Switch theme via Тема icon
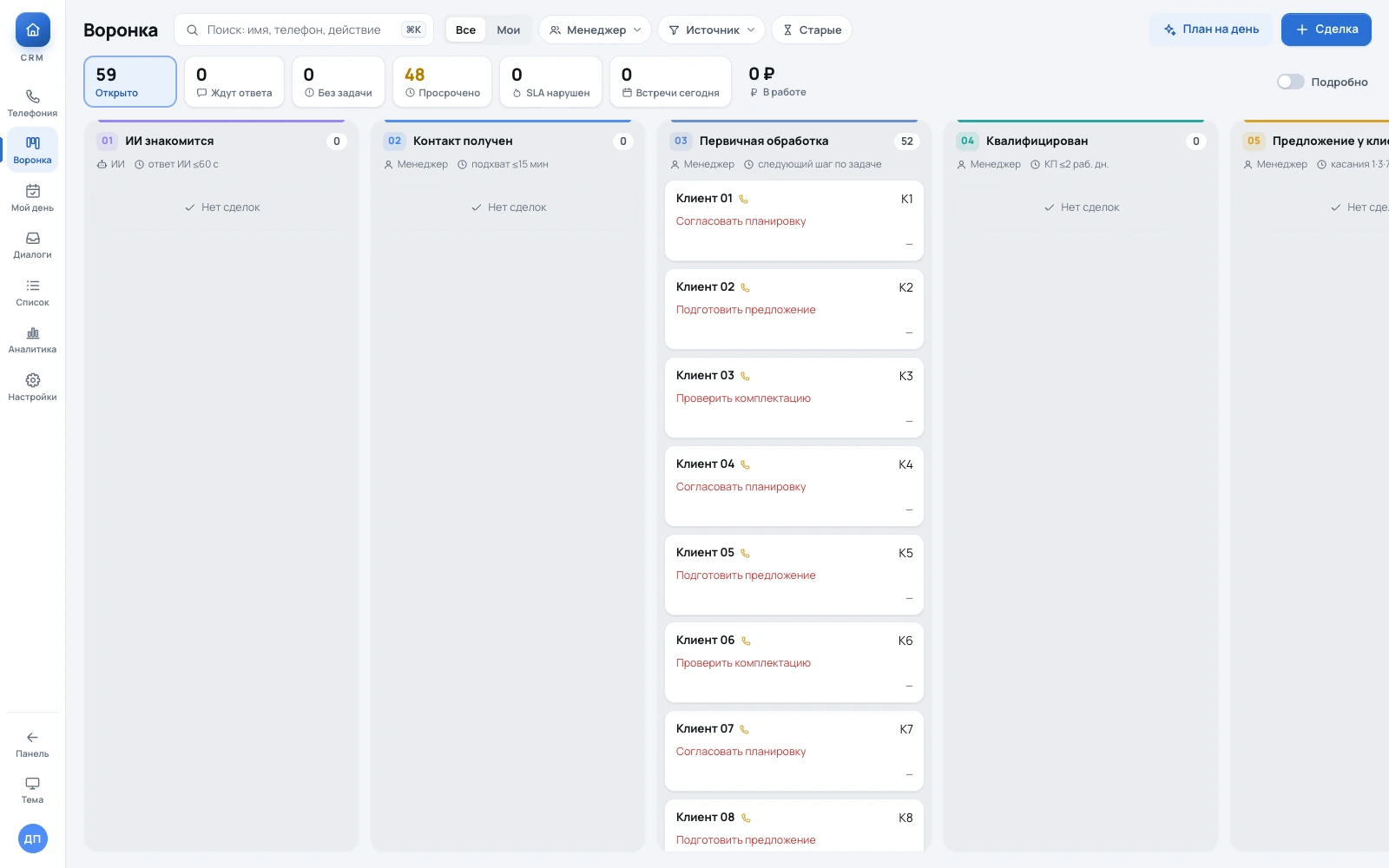Viewport: 1389px width, 868px height. (32, 790)
